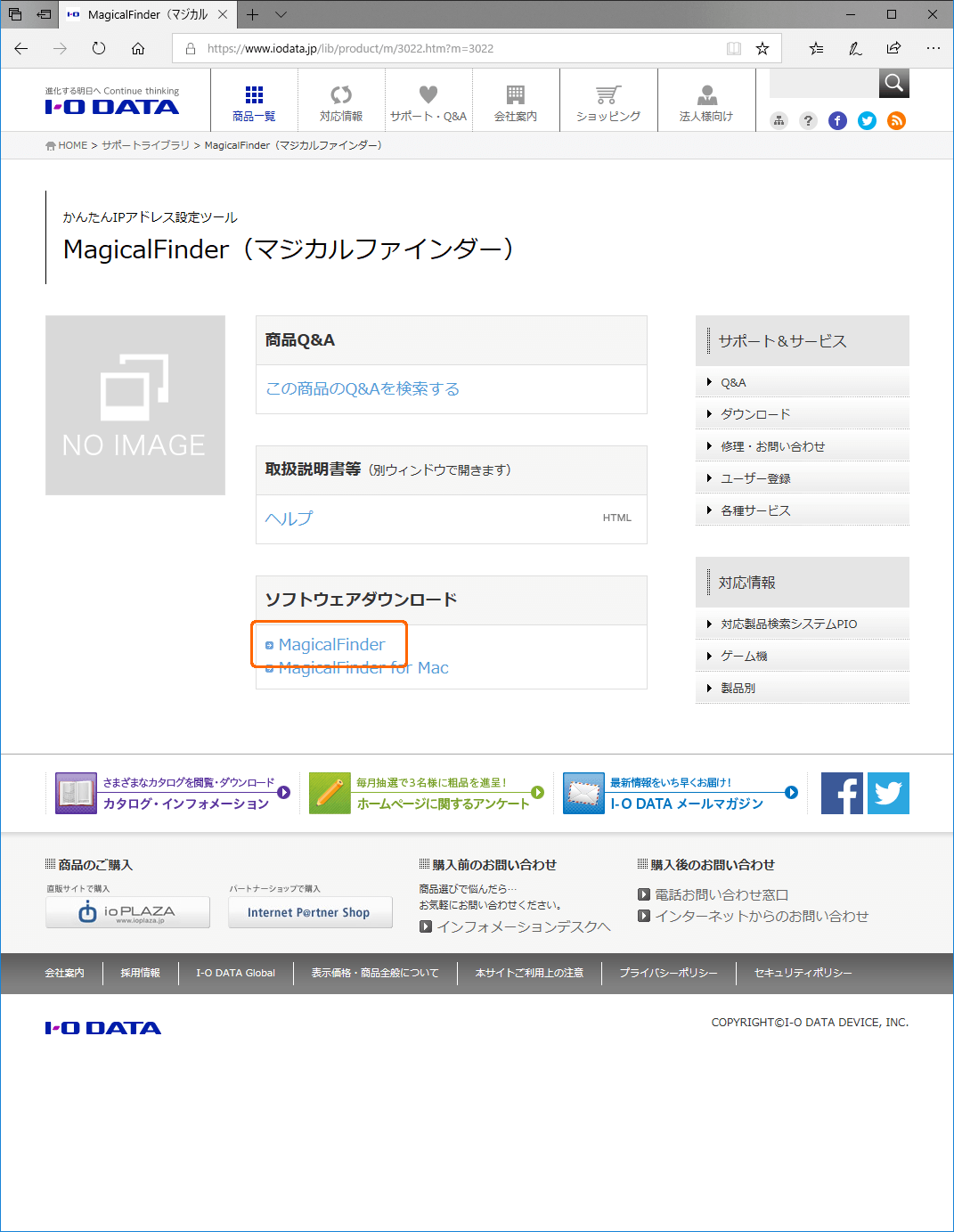Open the tab list dropdown chevron

tap(281, 15)
